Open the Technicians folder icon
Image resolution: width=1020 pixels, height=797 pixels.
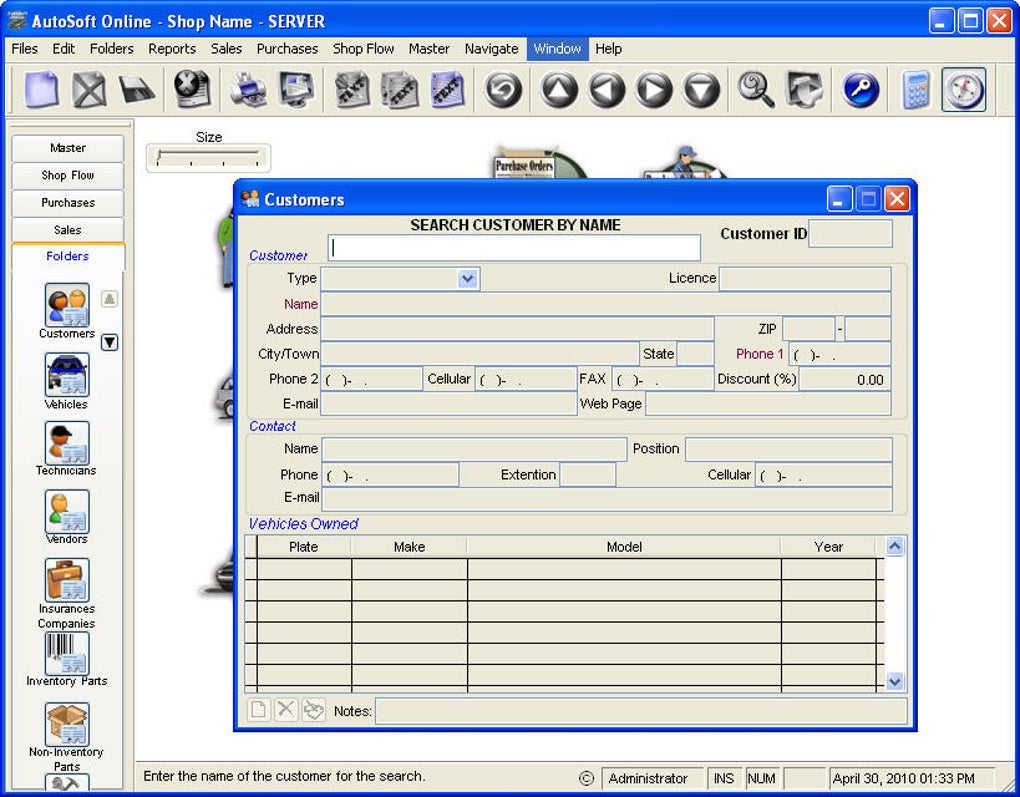click(67, 443)
